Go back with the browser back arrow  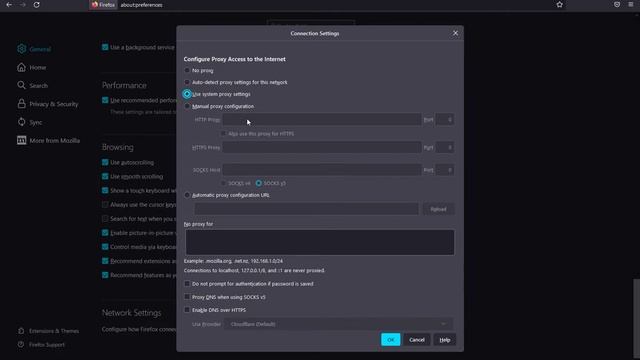point(9,5)
